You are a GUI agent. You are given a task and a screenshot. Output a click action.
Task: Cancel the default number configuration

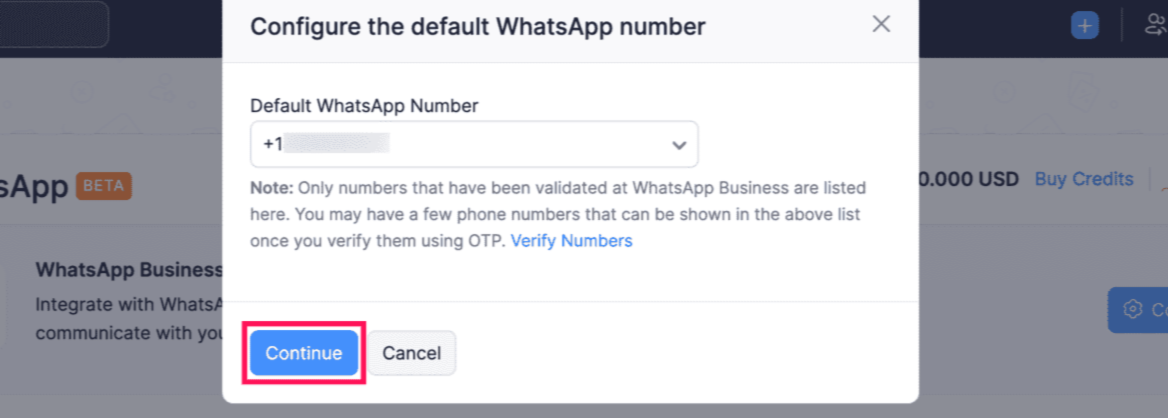411,353
